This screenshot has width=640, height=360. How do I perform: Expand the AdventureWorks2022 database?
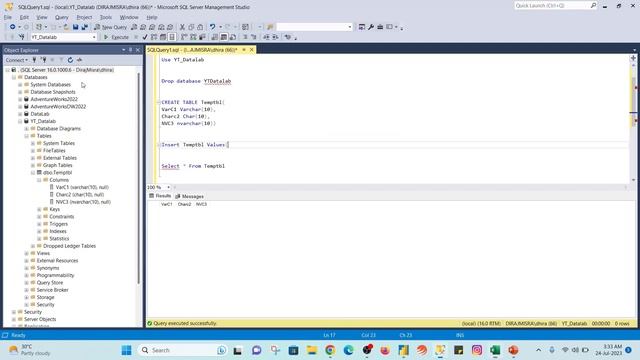20,99
